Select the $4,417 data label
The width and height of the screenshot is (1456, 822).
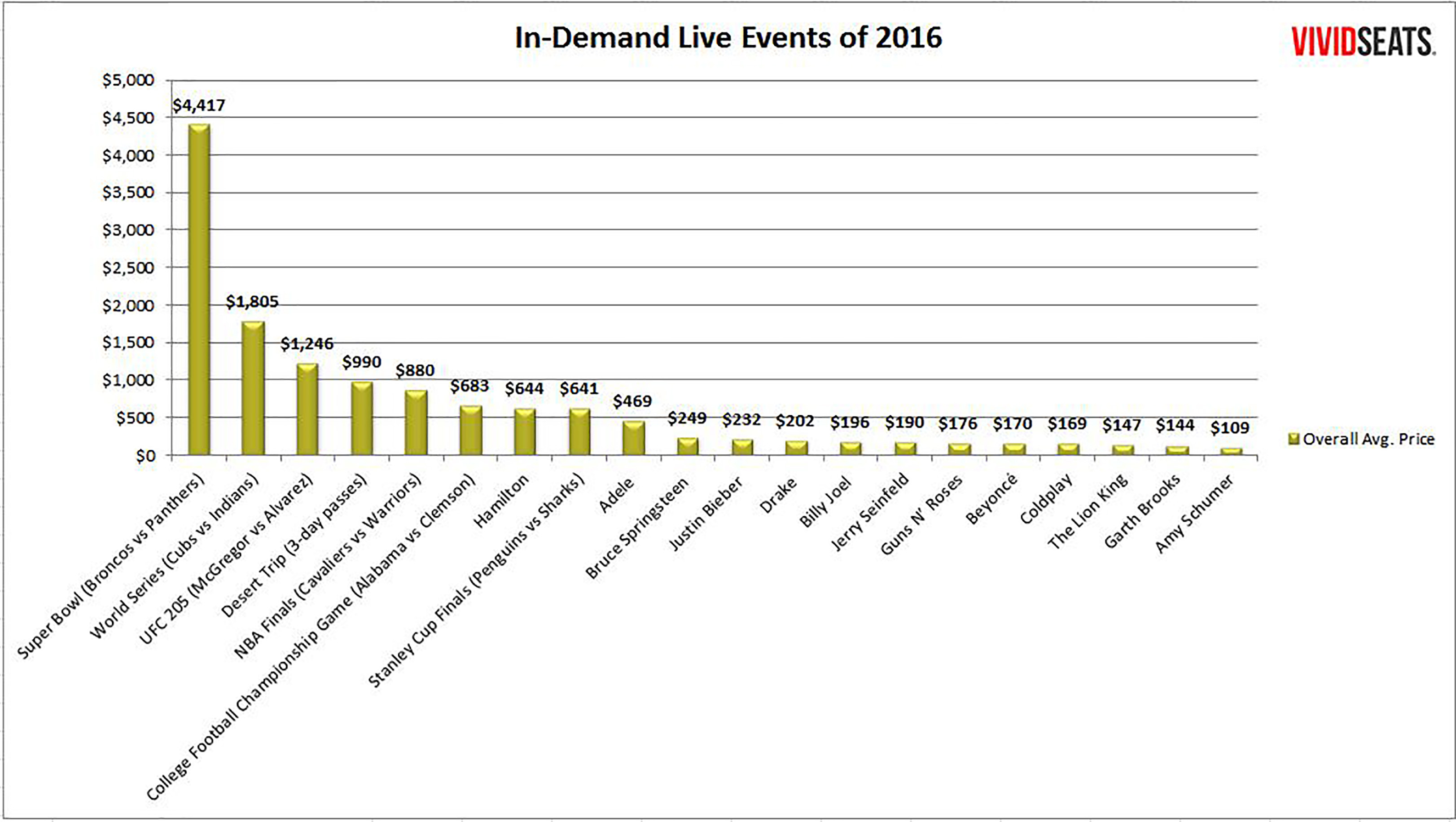point(199,105)
